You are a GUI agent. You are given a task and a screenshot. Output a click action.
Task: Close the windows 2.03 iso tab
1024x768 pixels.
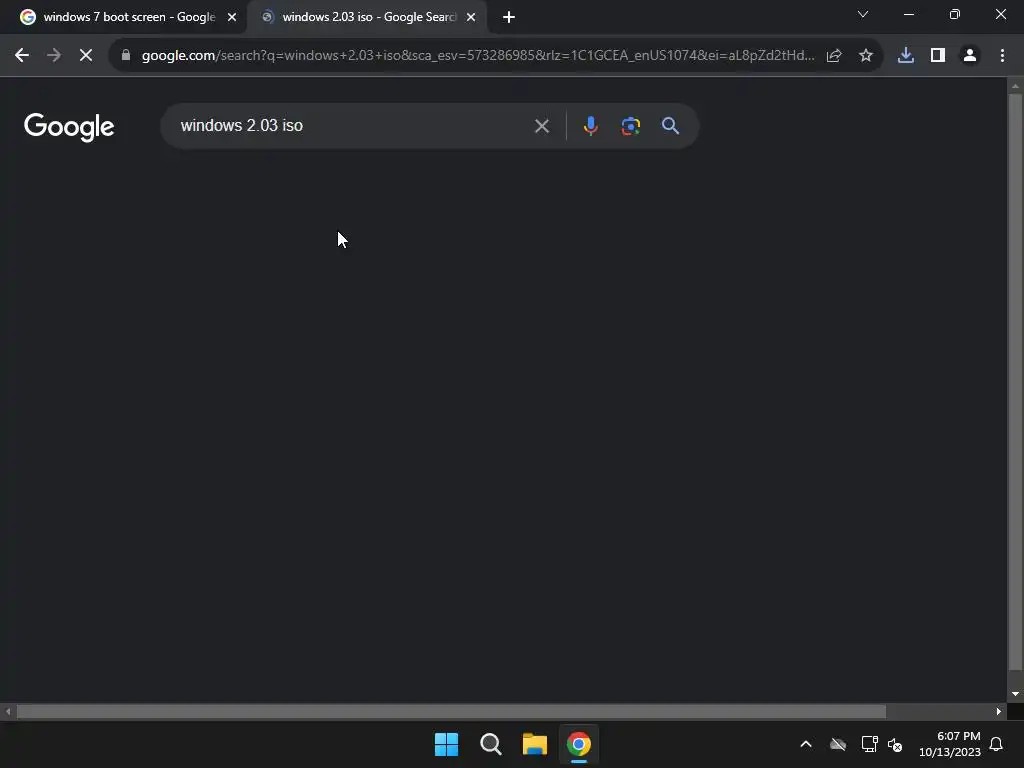point(471,18)
